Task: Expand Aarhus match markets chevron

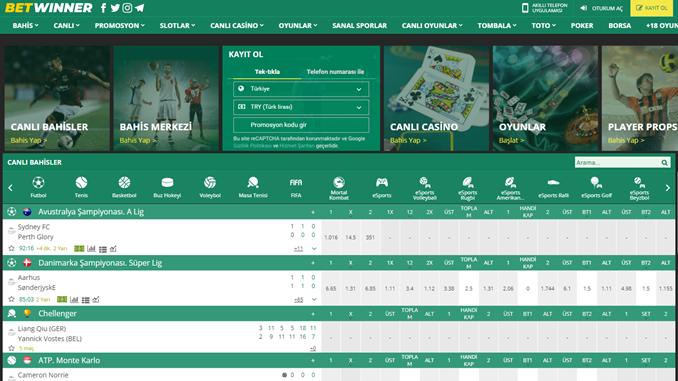Action: point(314,299)
